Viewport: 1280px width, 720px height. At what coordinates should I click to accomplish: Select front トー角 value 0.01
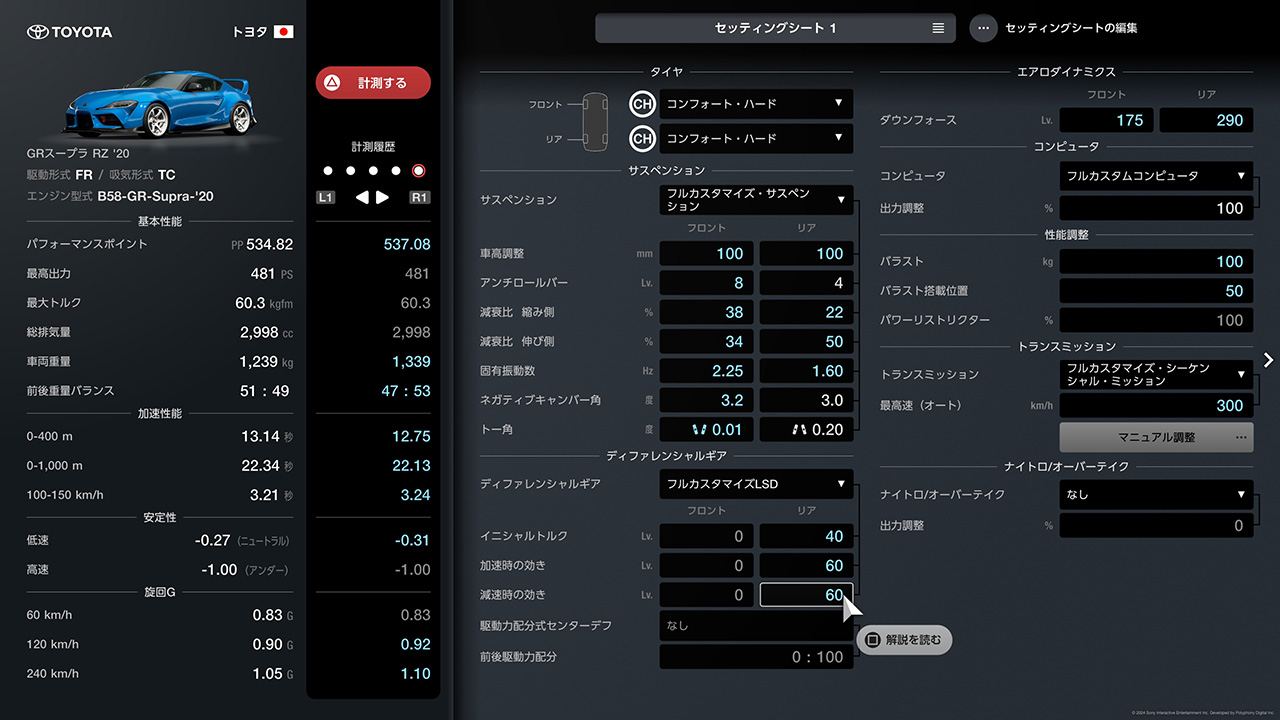[706, 429]
